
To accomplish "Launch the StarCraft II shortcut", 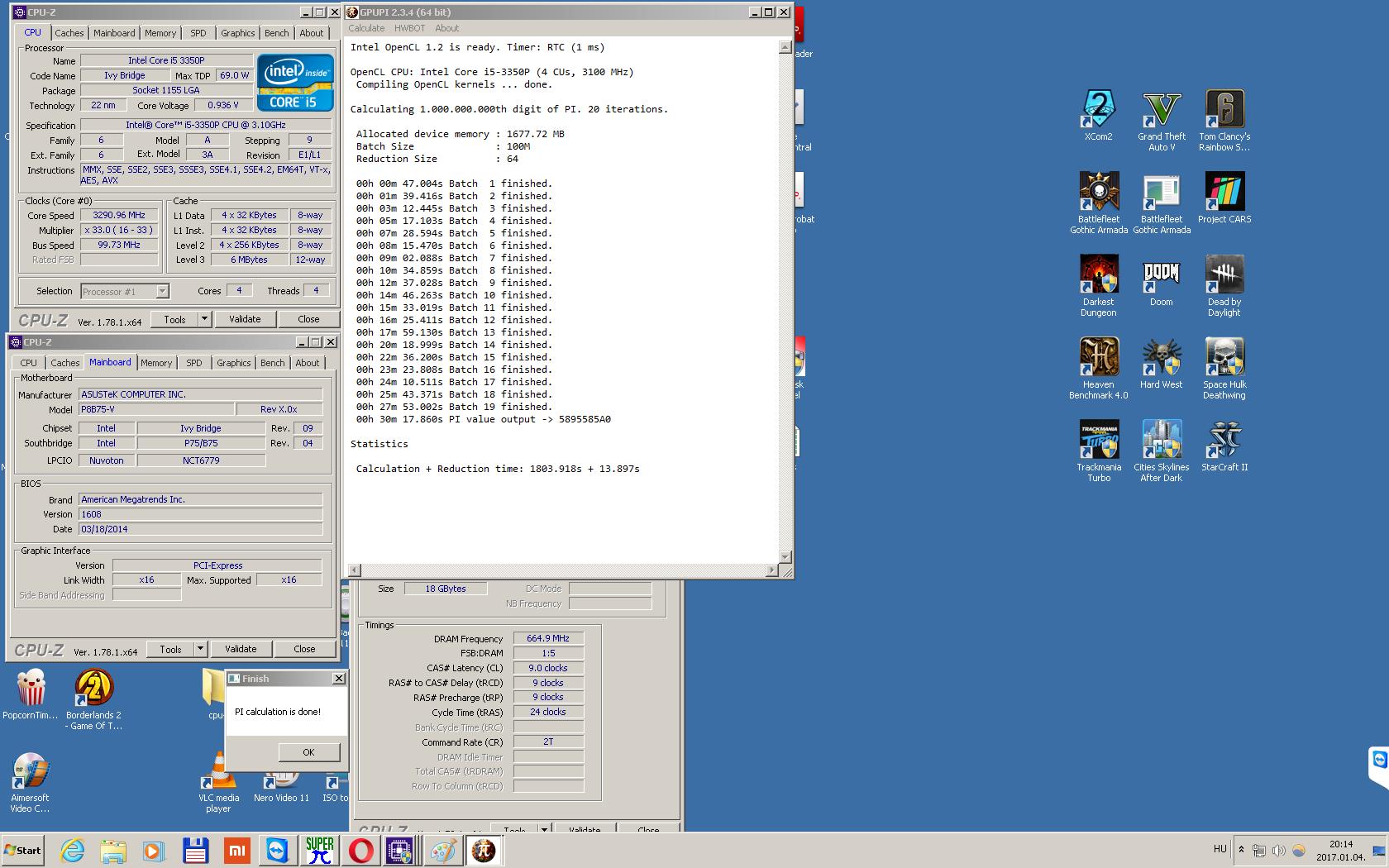I will [x=1224, y=446].
